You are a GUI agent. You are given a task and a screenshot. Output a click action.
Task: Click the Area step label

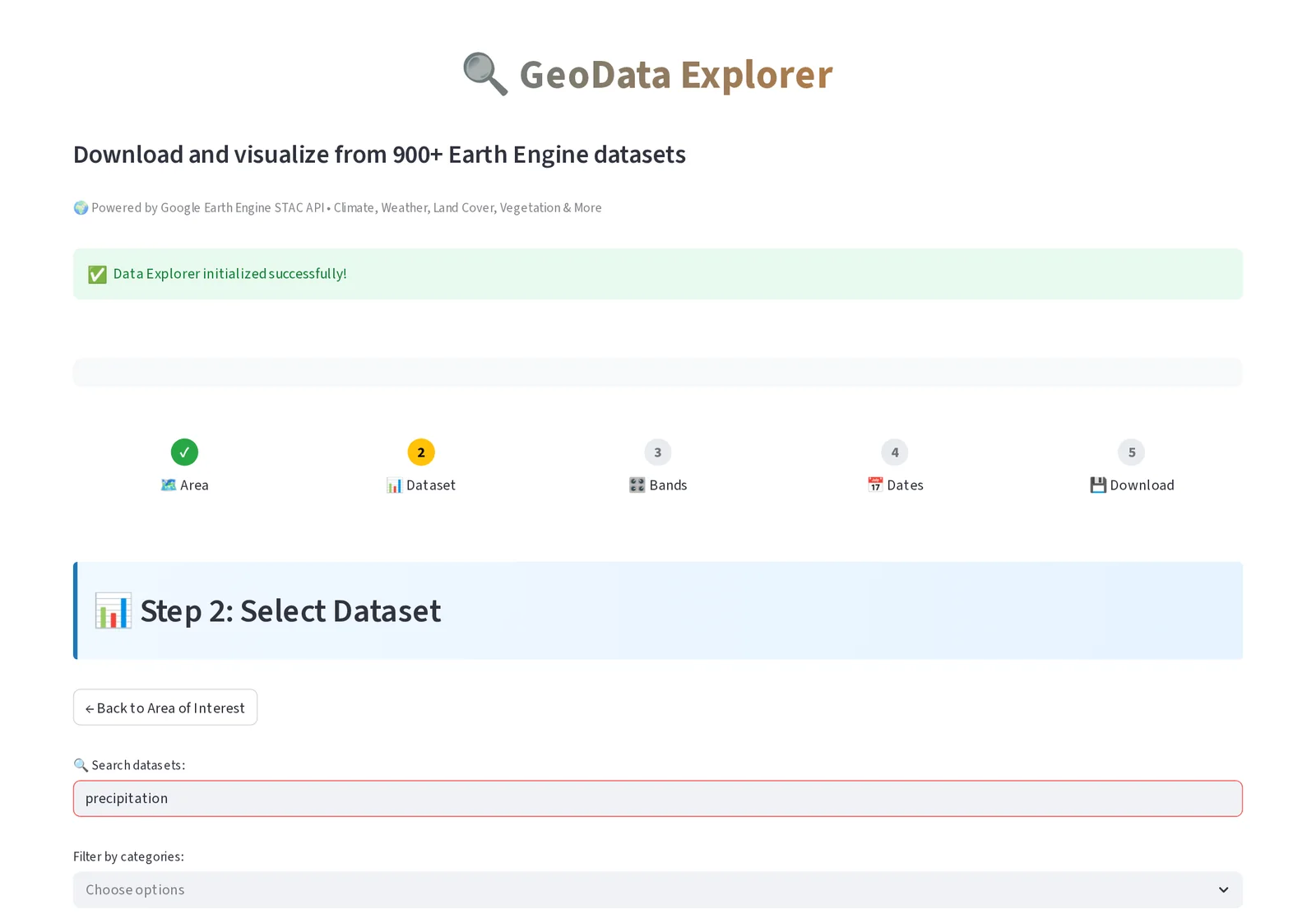tap(194, 485)
